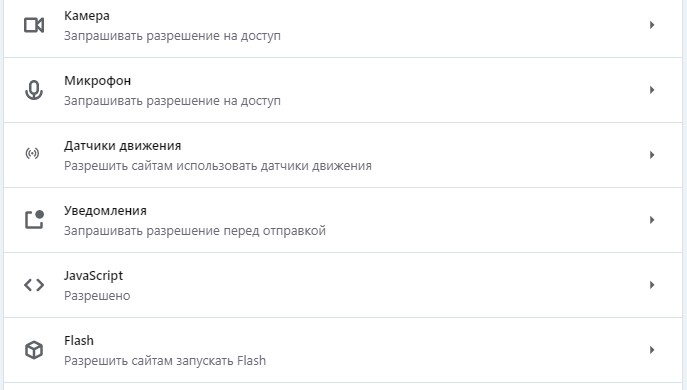Click the Микрофон microphone icon

(x=34, y=90)
